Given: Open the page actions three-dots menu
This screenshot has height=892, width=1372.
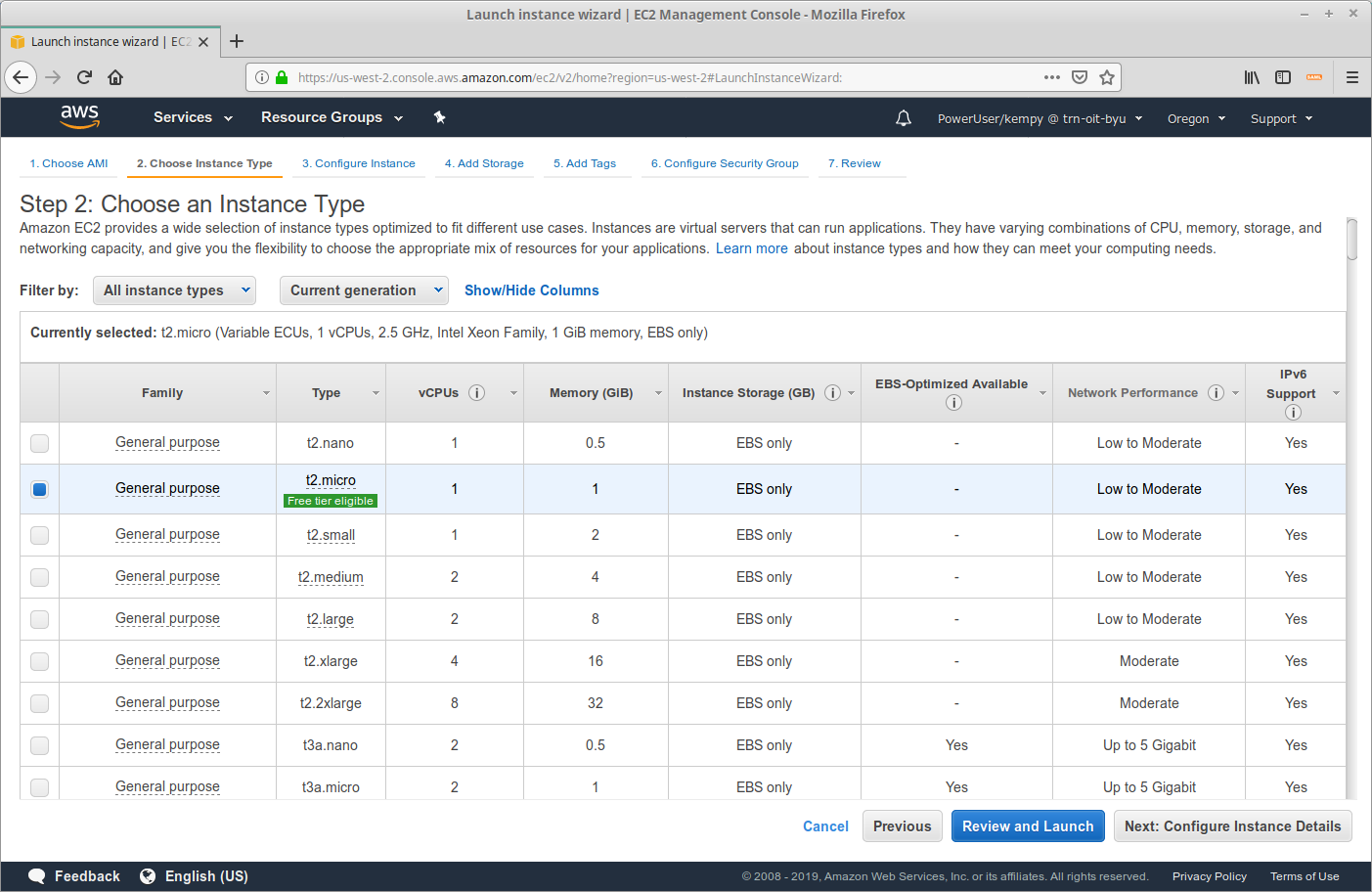Looking at the screenshot, I should (1052, 77).
